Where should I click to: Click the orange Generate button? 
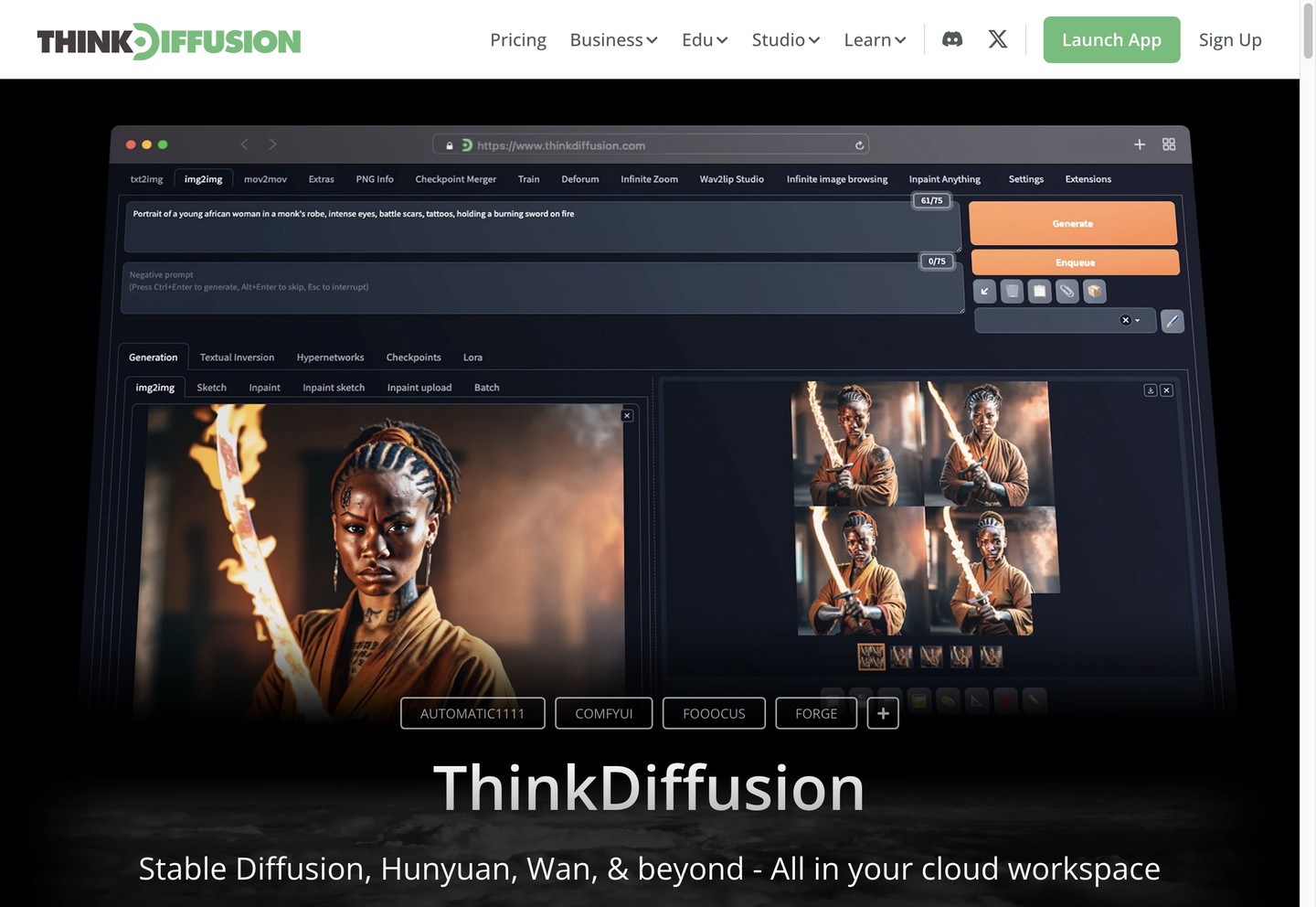coord(1072,224)
